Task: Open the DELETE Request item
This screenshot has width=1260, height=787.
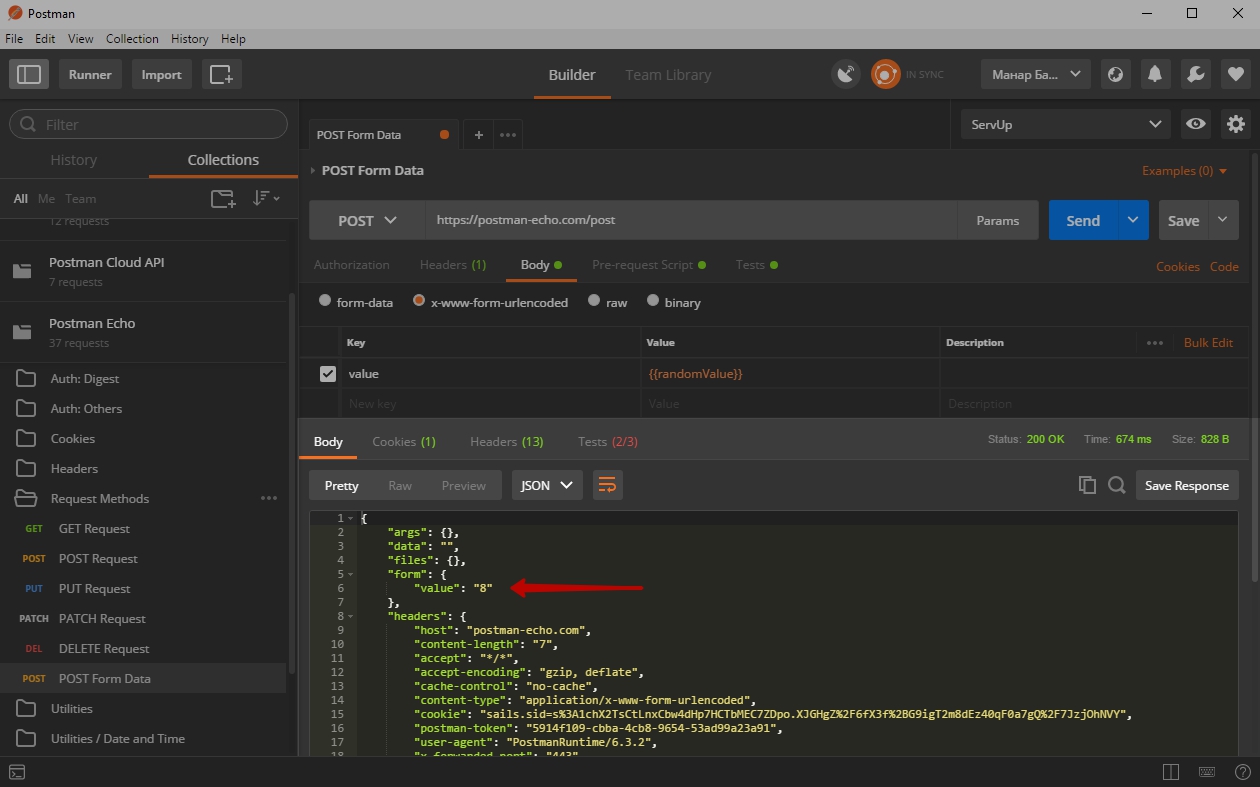Action: click(x=144, y=648)
